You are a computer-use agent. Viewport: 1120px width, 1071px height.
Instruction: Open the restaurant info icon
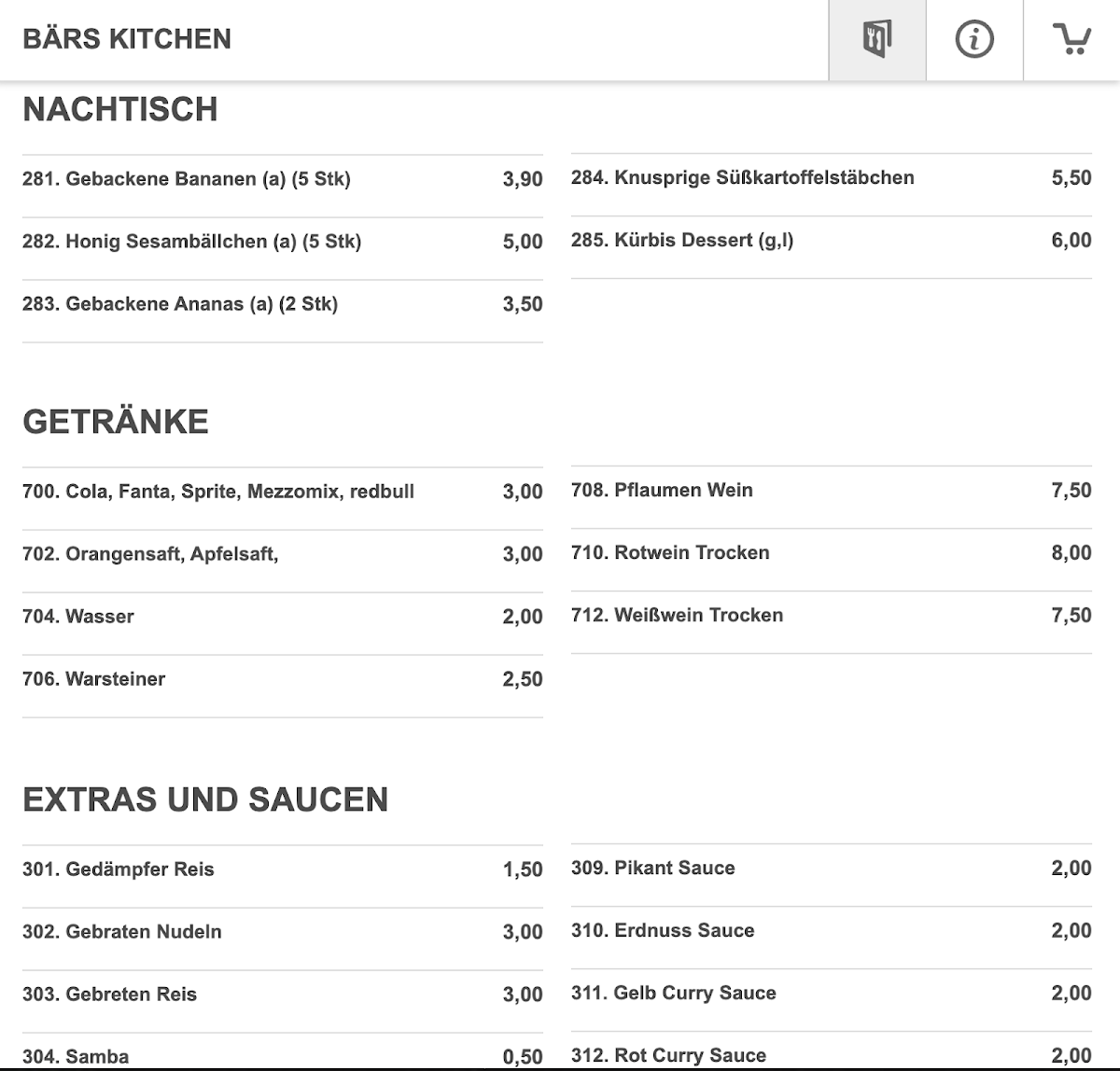point(974,39)
